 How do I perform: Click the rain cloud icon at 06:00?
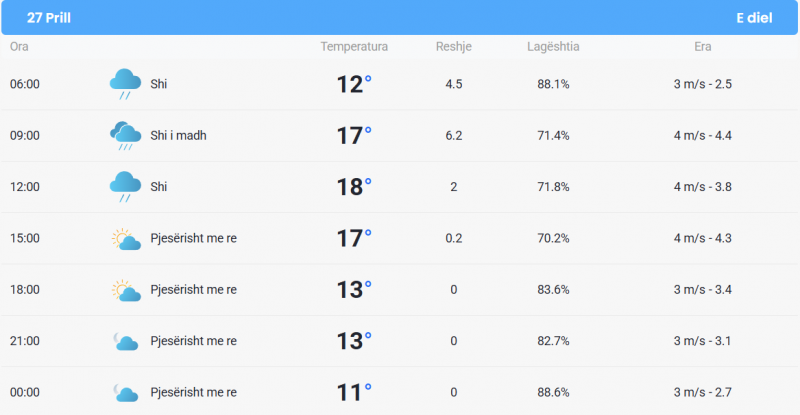pos(126,84)
